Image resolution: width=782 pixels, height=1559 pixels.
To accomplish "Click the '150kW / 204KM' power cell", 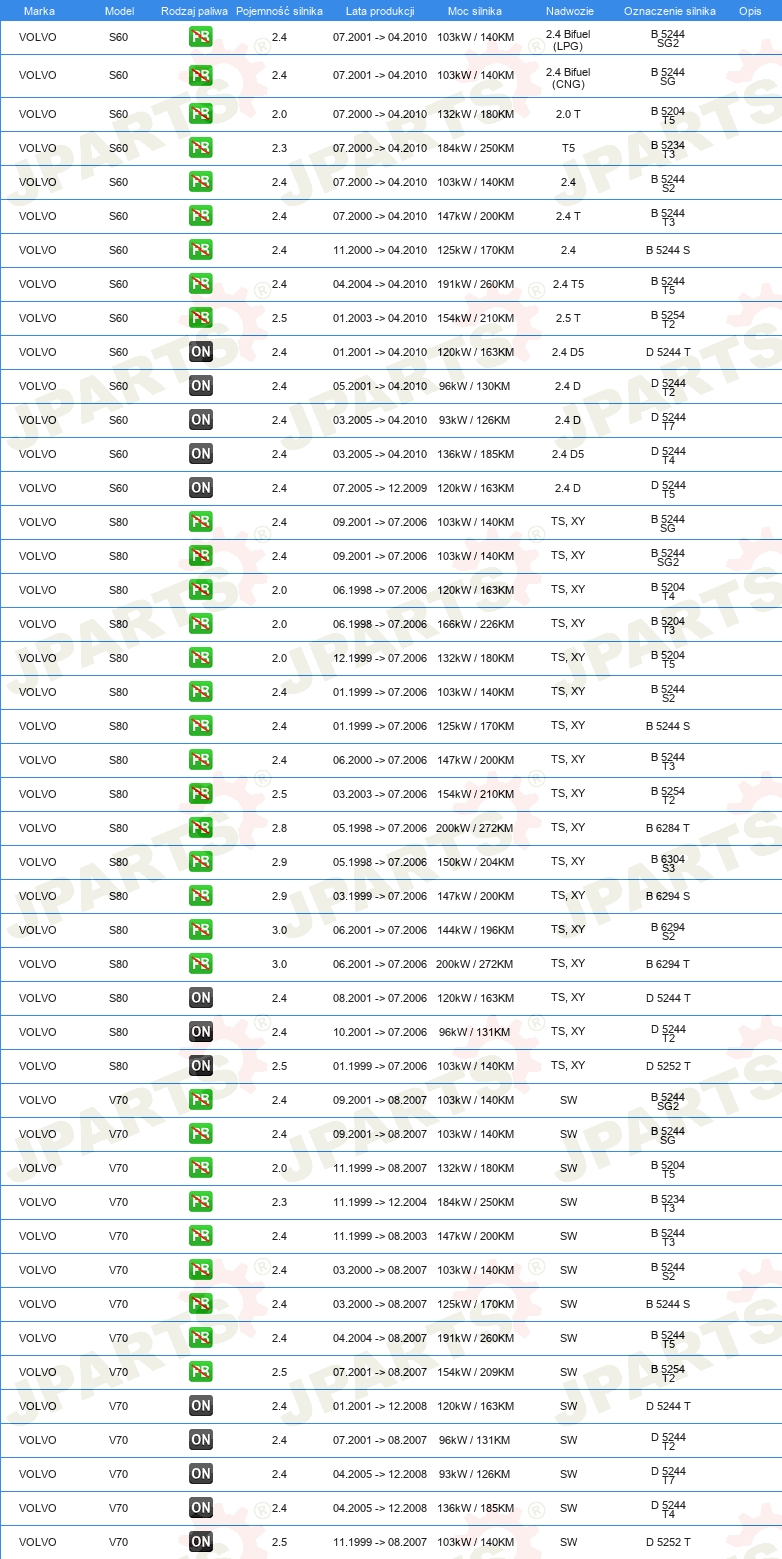I will [475, 862].
